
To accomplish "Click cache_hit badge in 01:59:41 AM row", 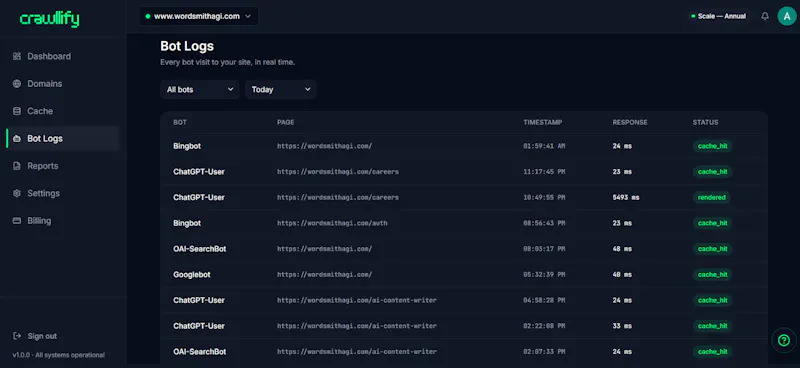I will click(712, 146).
